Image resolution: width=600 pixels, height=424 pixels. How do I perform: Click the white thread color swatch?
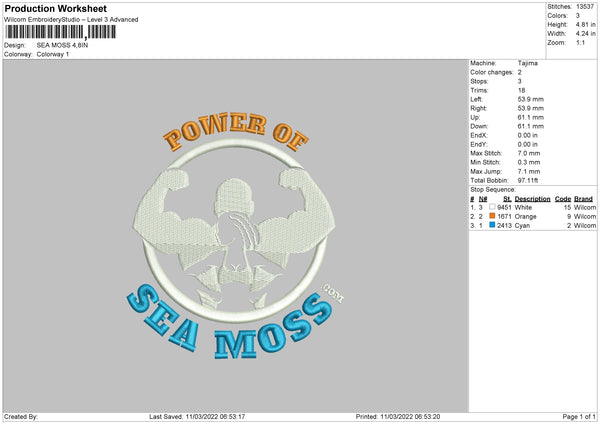[492, 207]
